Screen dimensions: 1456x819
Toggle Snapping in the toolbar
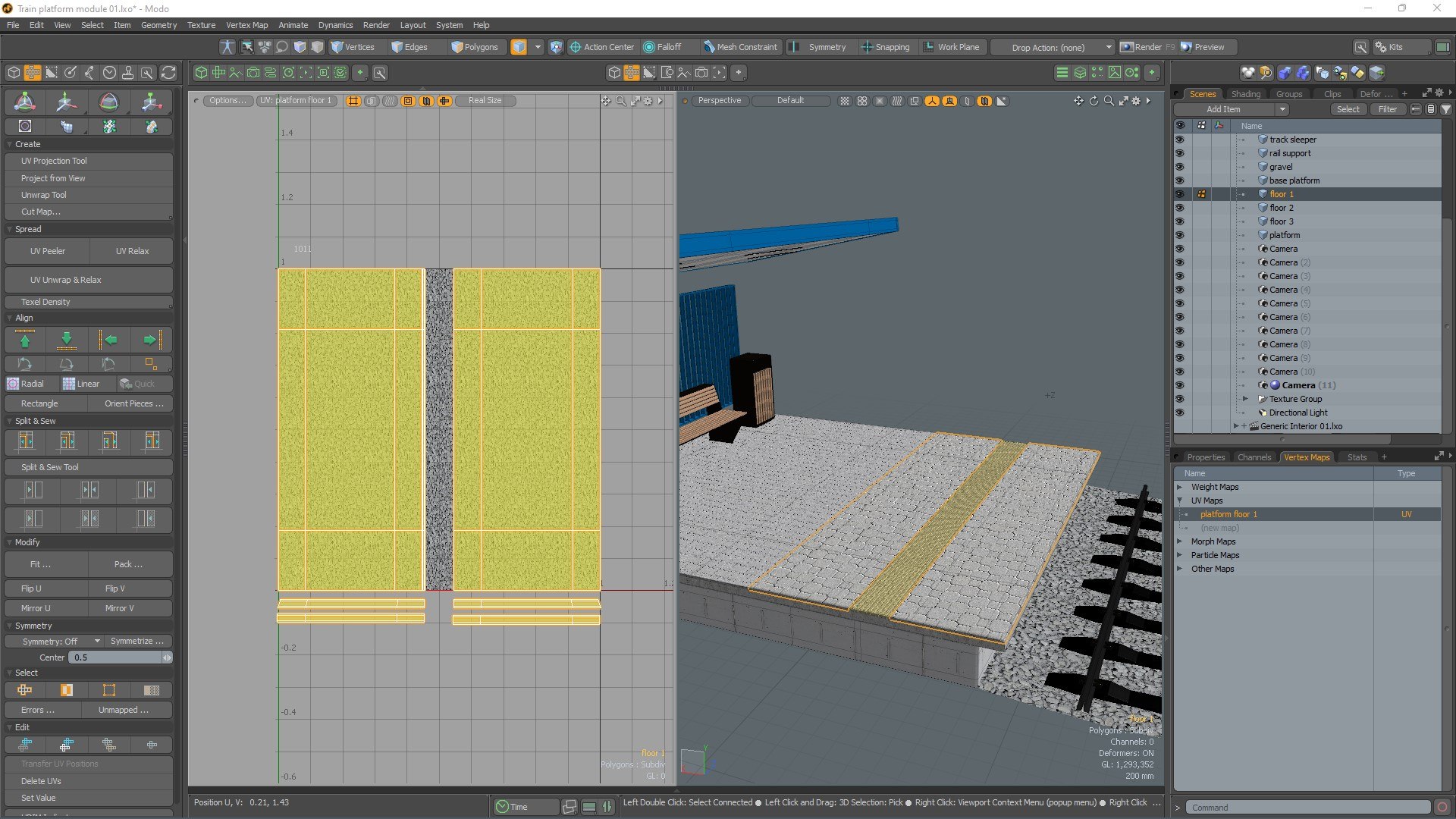pos(885,47)
